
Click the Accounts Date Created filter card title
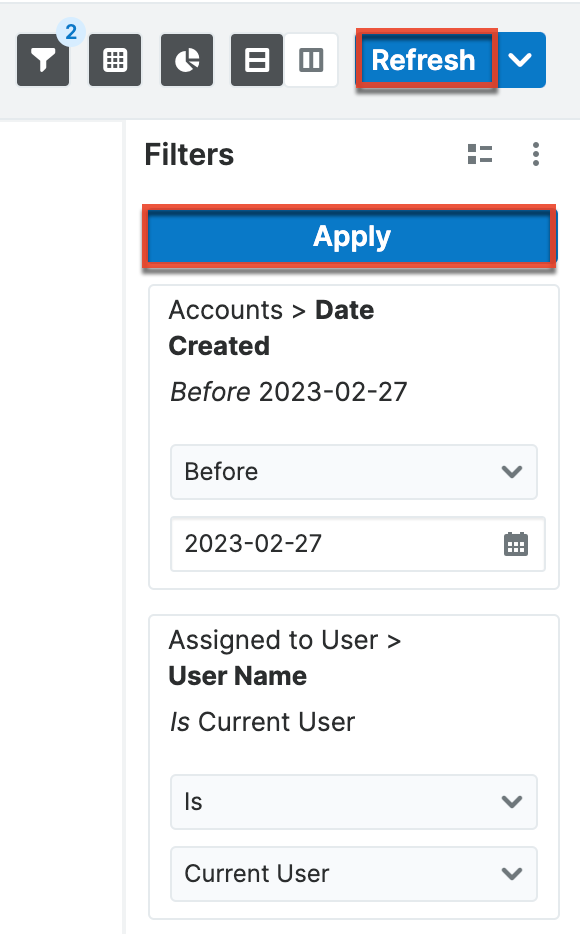click(x=271, y=328)
